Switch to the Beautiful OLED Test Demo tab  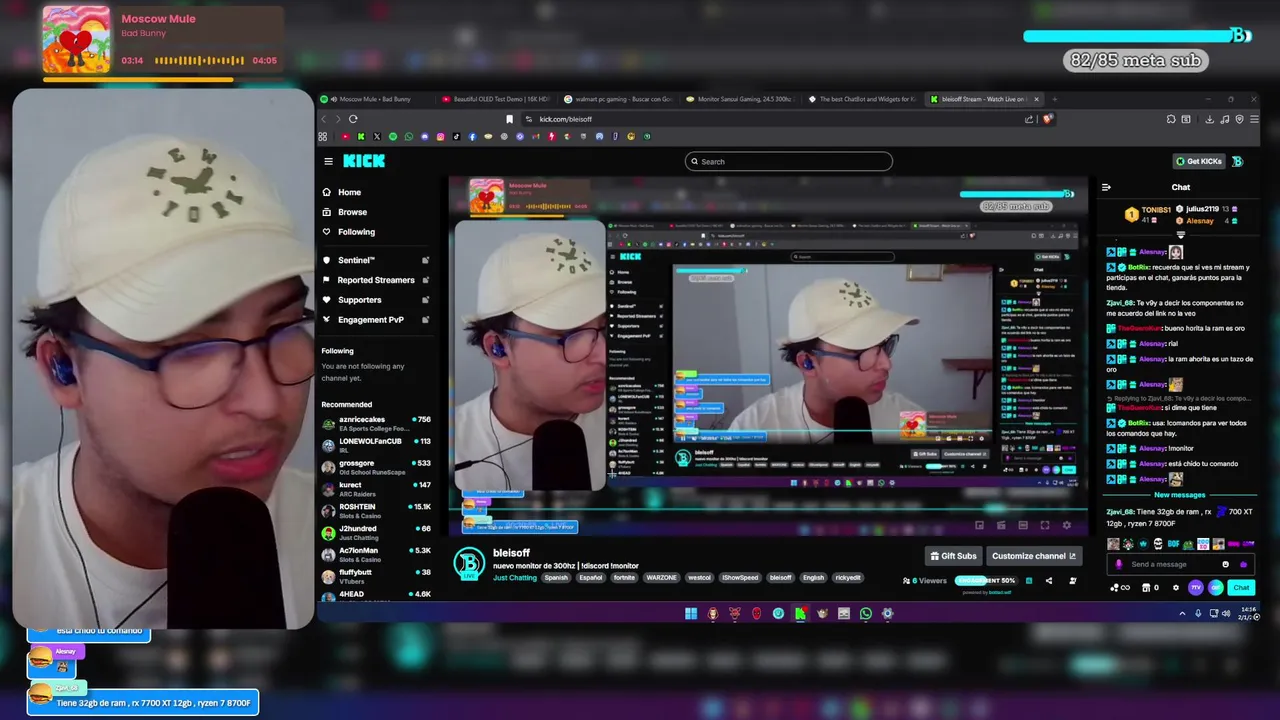tap(496, 99)
